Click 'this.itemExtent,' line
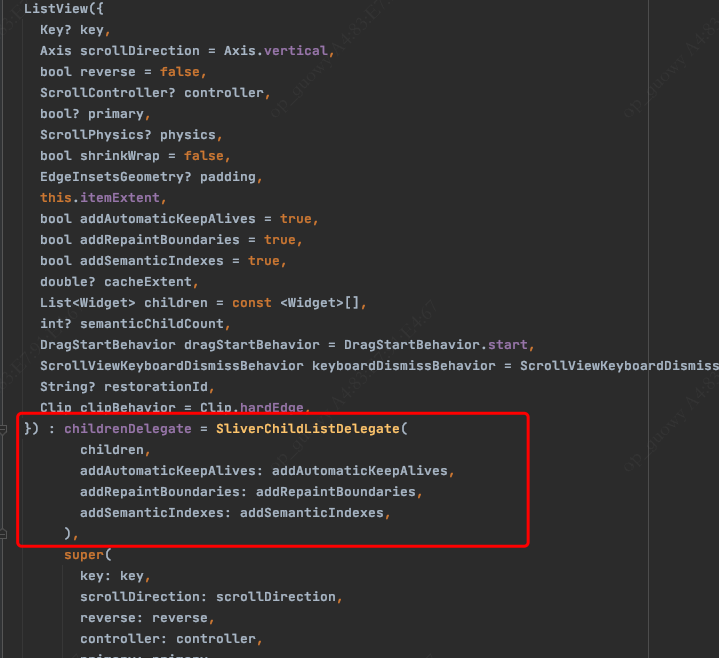Image resolution: width=719 pixels, height=658 pixels. click(x=103, y=198)
